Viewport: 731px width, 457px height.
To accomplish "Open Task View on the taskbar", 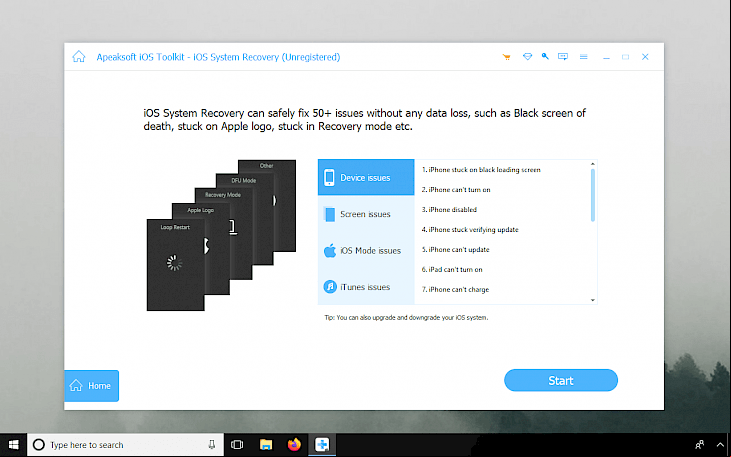I will [x=237, y=445].
